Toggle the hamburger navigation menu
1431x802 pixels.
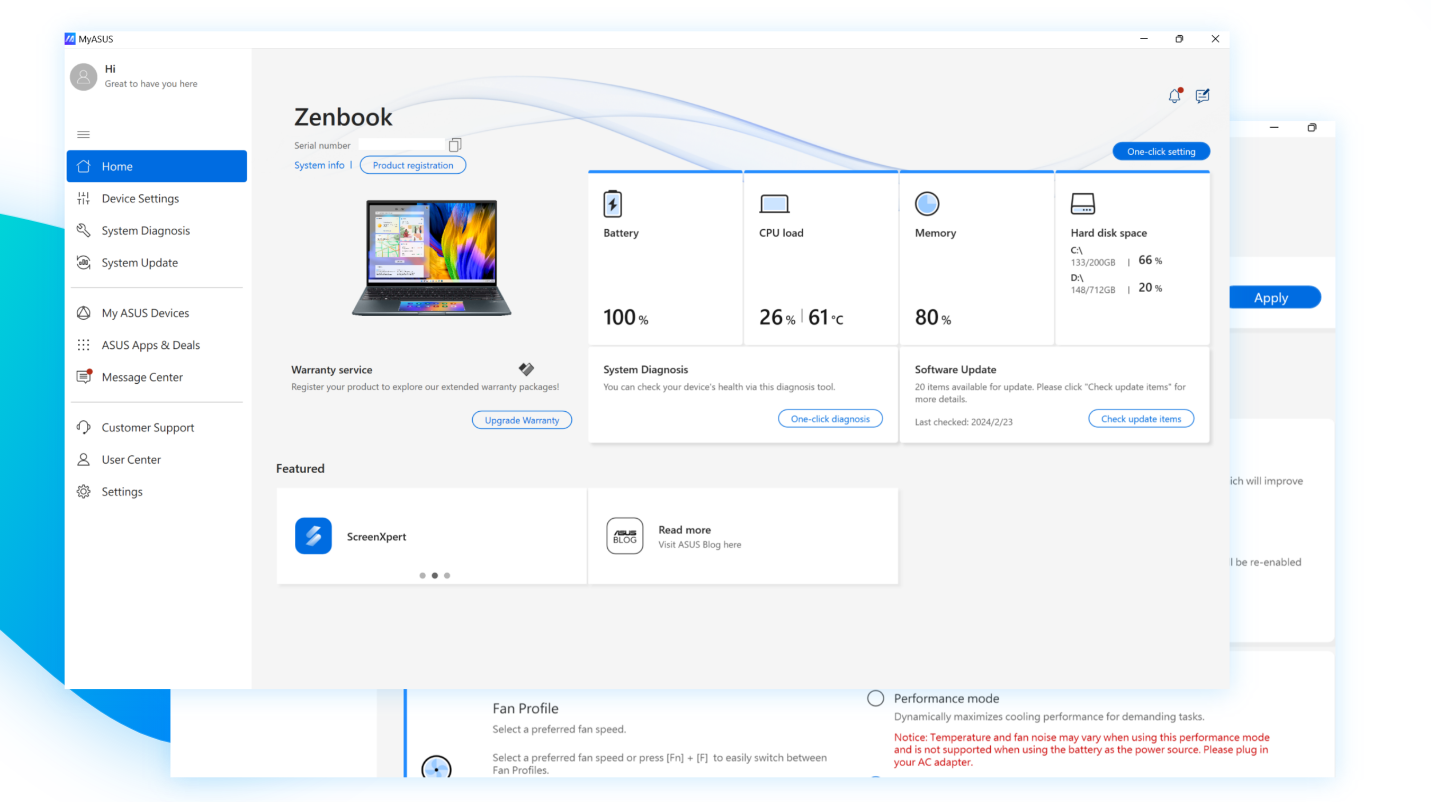click(84, 134)
